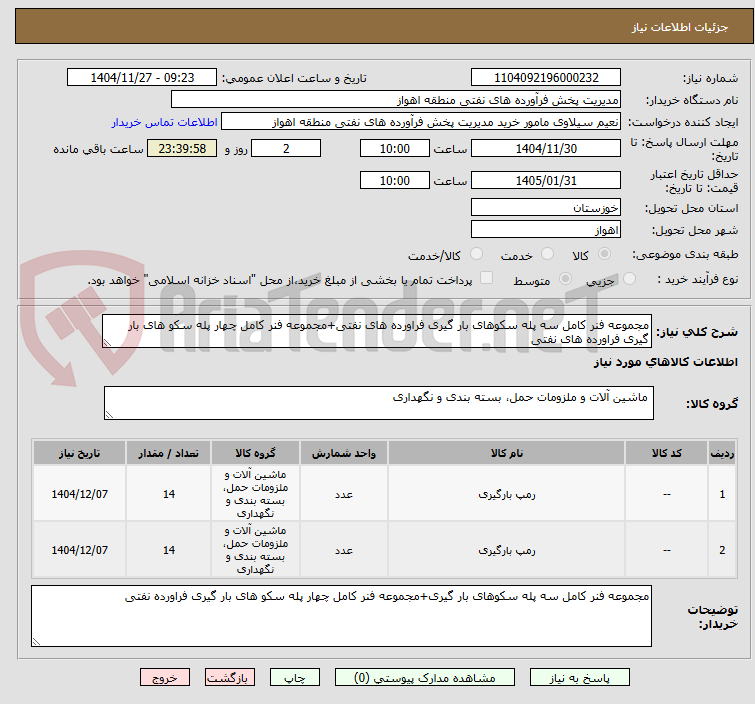Click the response deadline date 1404/11/30 field
This screenshot has height=704, width=755.
[546, 148]
